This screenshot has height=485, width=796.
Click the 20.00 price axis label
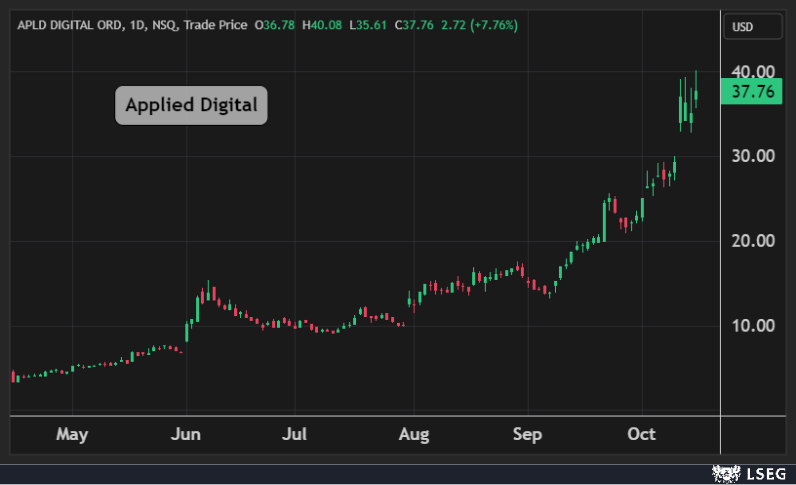(752, 241)
